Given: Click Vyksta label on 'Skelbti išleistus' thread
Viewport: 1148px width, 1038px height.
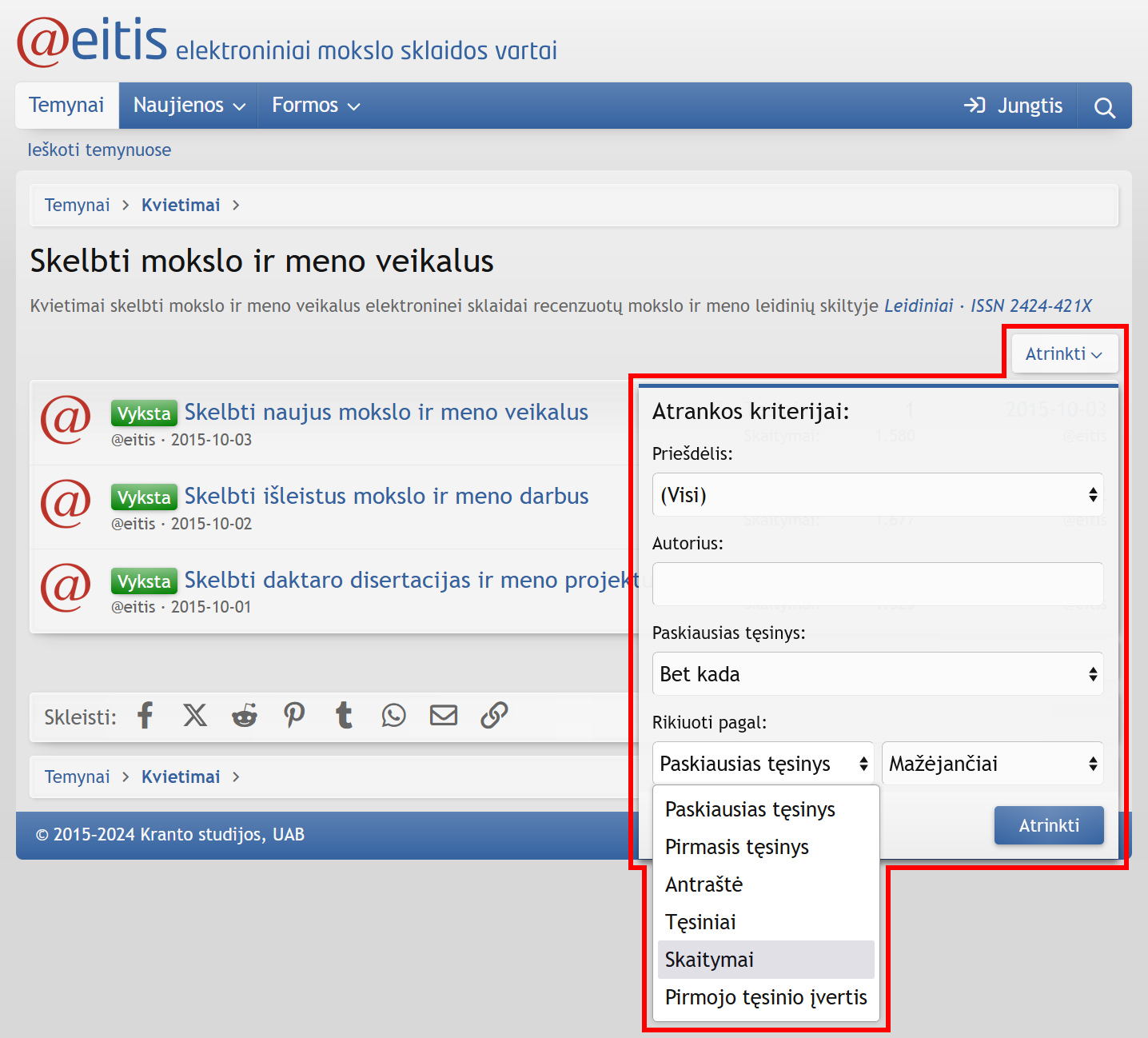Looking at the screenshot, I should pyautogui.click(x=144, y=497).
